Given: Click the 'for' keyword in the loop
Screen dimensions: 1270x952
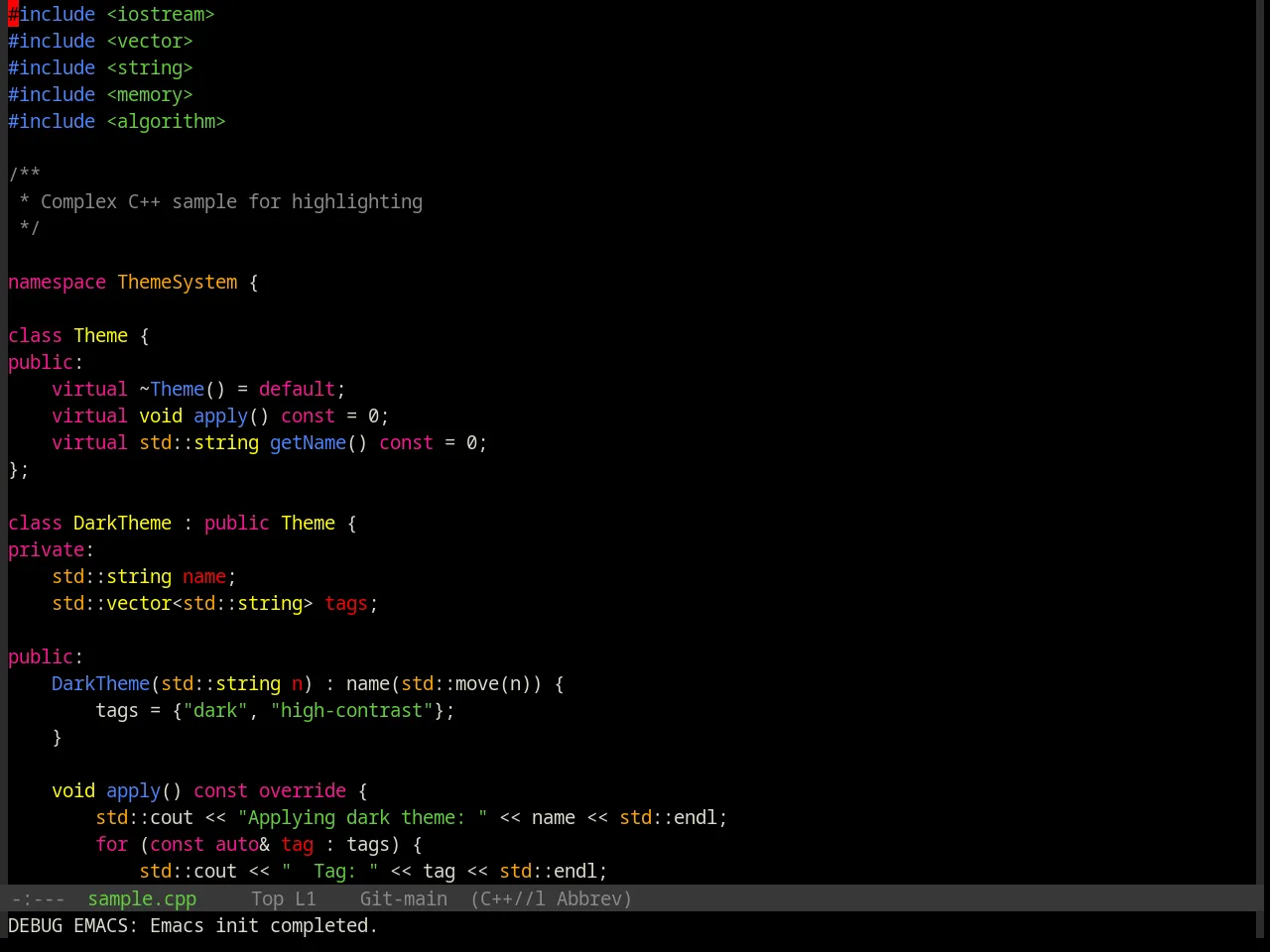Looking at the screenshot, I should click(111, 844).
